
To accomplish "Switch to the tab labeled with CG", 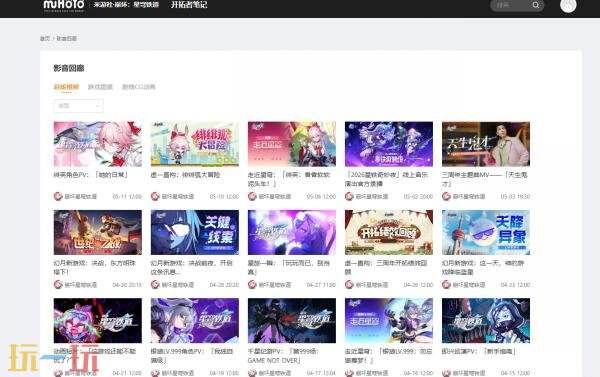I will [x=139, y=87].
